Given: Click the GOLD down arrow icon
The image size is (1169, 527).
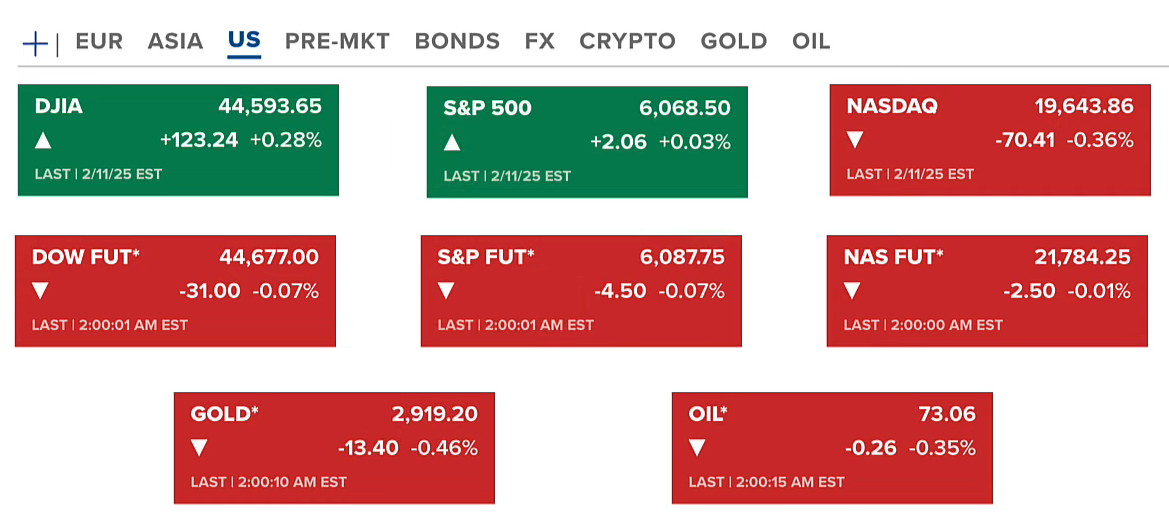Looking at the screenshot, I should pos(199,448).
